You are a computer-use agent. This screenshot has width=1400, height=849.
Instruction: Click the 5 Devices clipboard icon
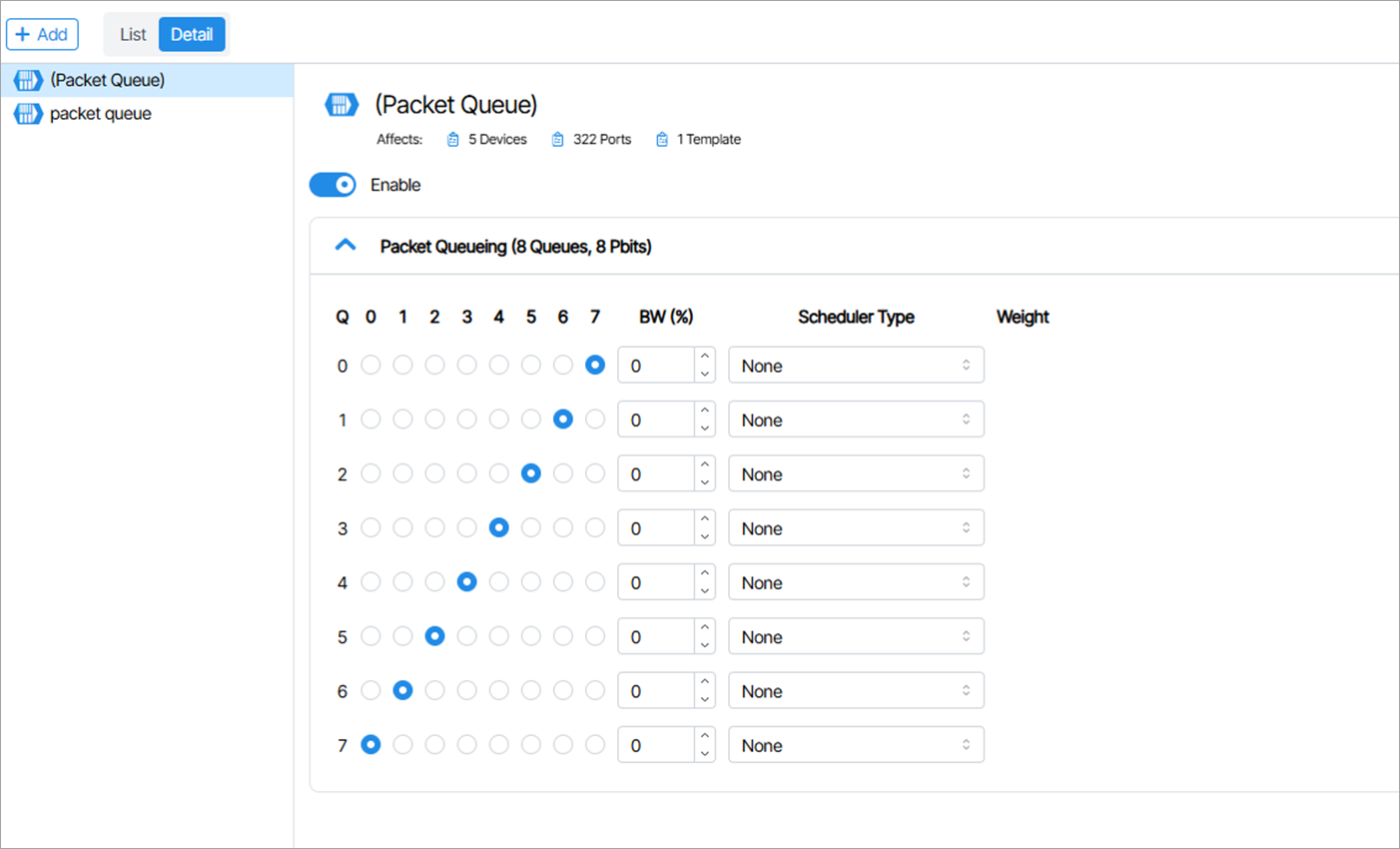(453, 140)
